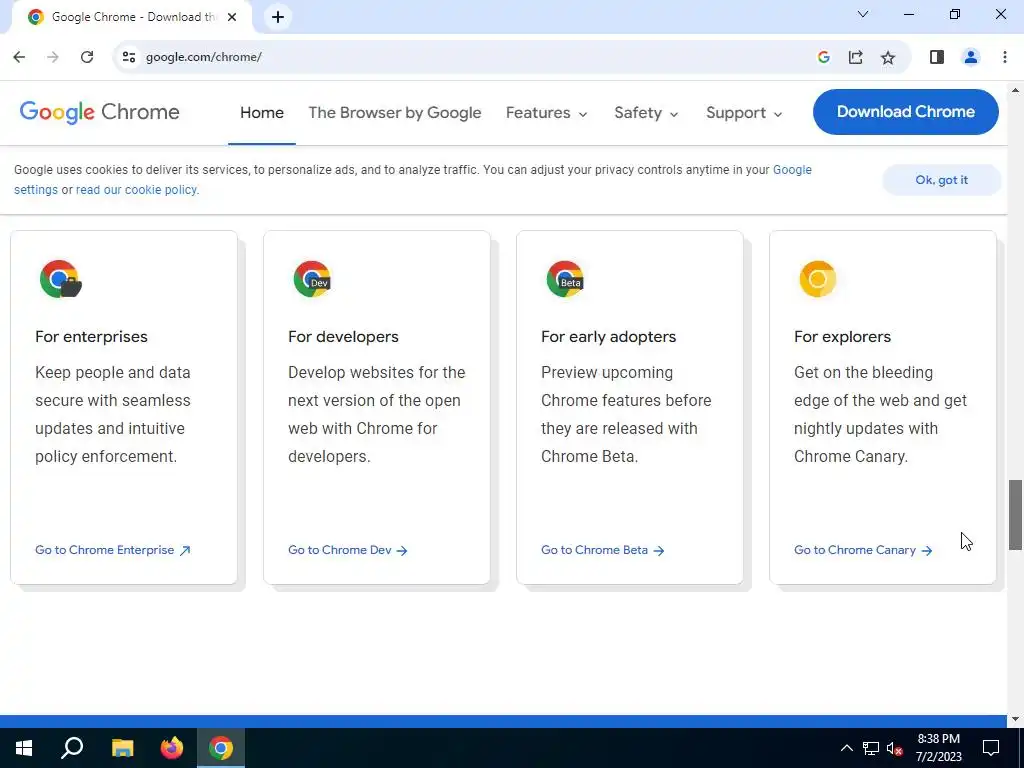
Task: Click the network status tray icon
Action: point(871,748)
